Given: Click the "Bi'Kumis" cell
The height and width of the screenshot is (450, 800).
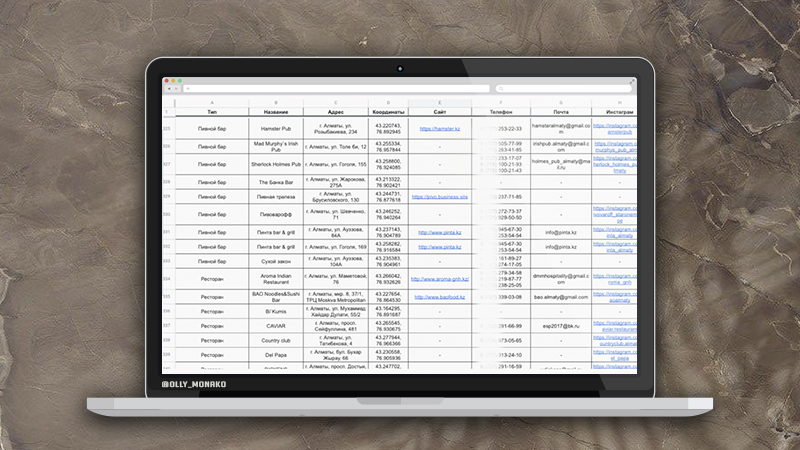Looking at the screenshot, I should pos(276,311).
